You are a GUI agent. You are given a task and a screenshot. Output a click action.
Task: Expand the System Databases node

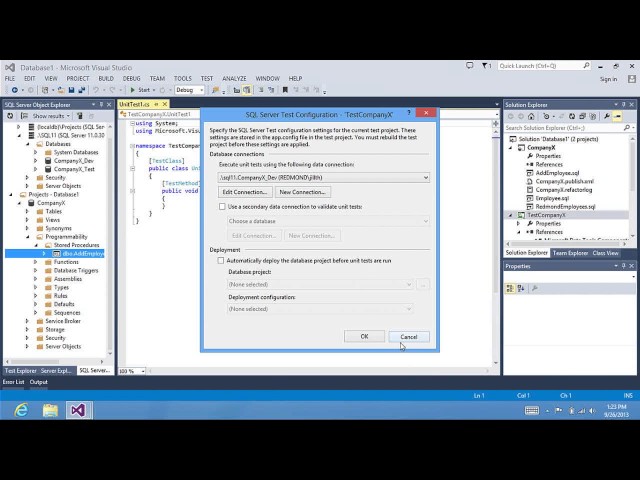[x=36, y=152]
